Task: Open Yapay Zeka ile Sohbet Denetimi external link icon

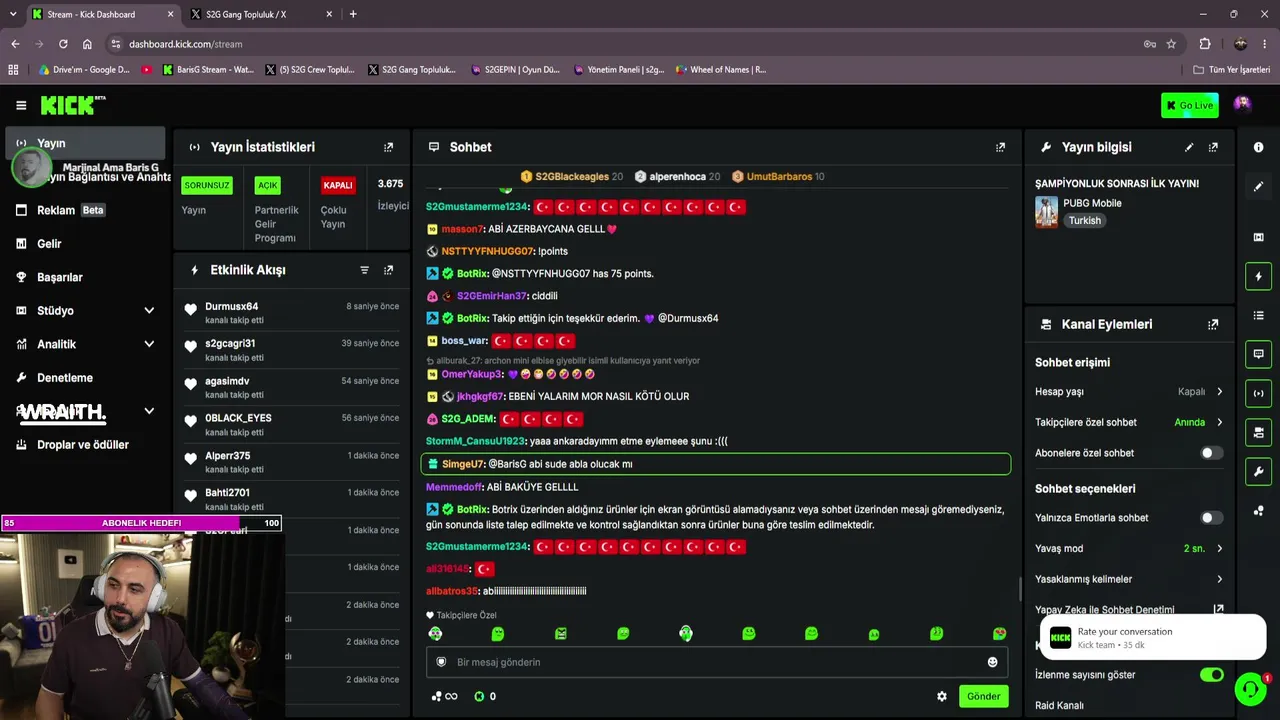Action: tap(1218, 609)
